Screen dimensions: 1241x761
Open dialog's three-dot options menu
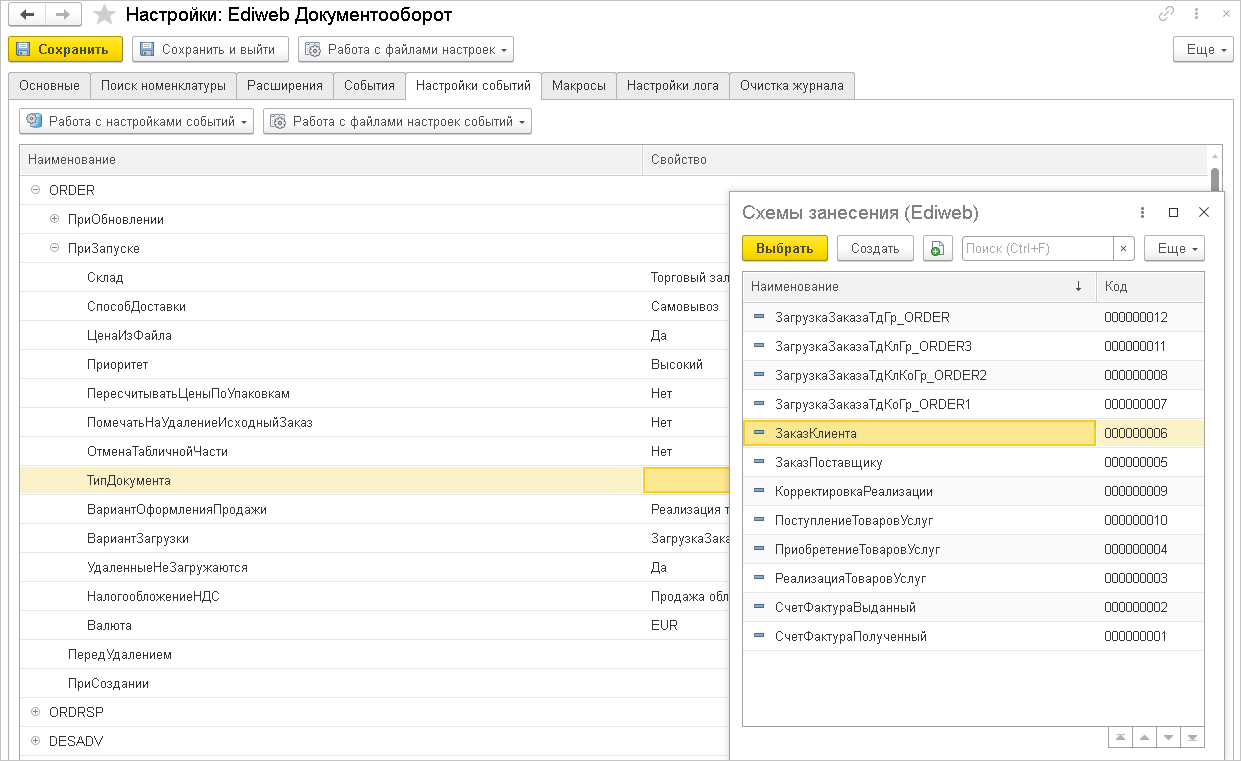point(1143,213)
